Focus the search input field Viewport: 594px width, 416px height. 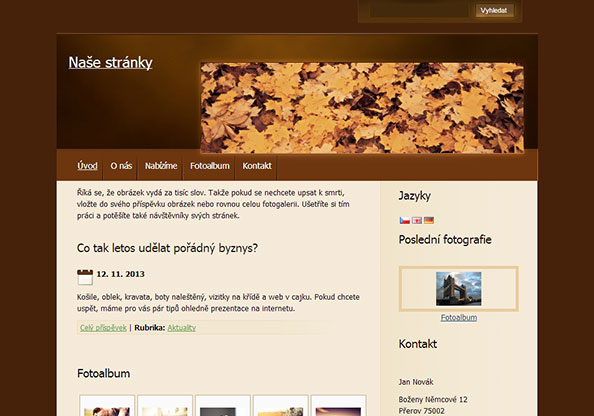click(x=420, y=10)
